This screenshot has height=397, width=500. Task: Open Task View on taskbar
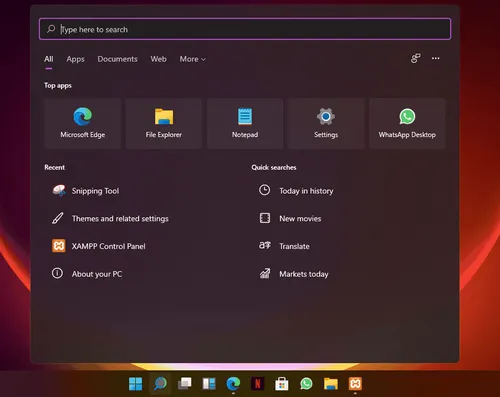(x=184, y=384)
